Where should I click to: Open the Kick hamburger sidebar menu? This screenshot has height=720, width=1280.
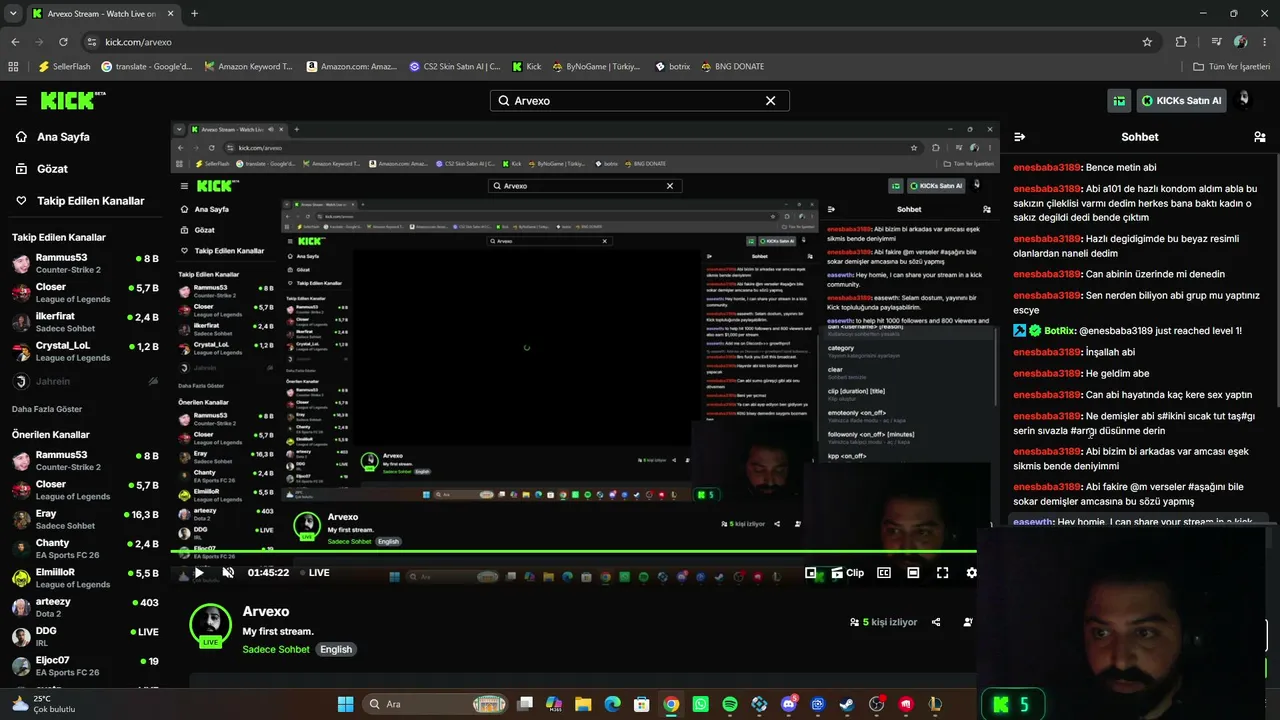point(21,100)
